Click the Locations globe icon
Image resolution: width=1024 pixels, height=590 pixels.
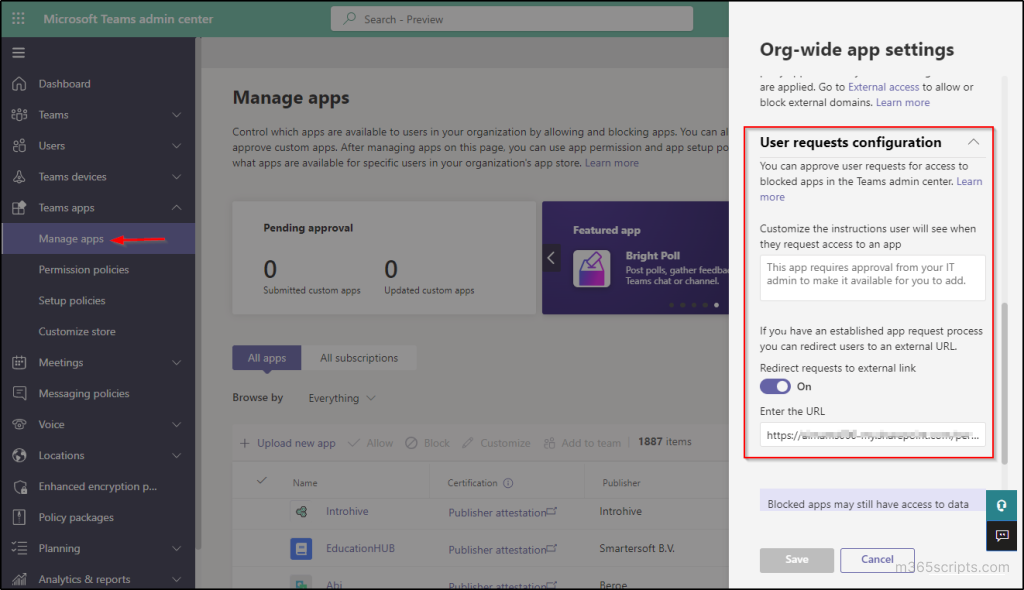tap(19, 455)
